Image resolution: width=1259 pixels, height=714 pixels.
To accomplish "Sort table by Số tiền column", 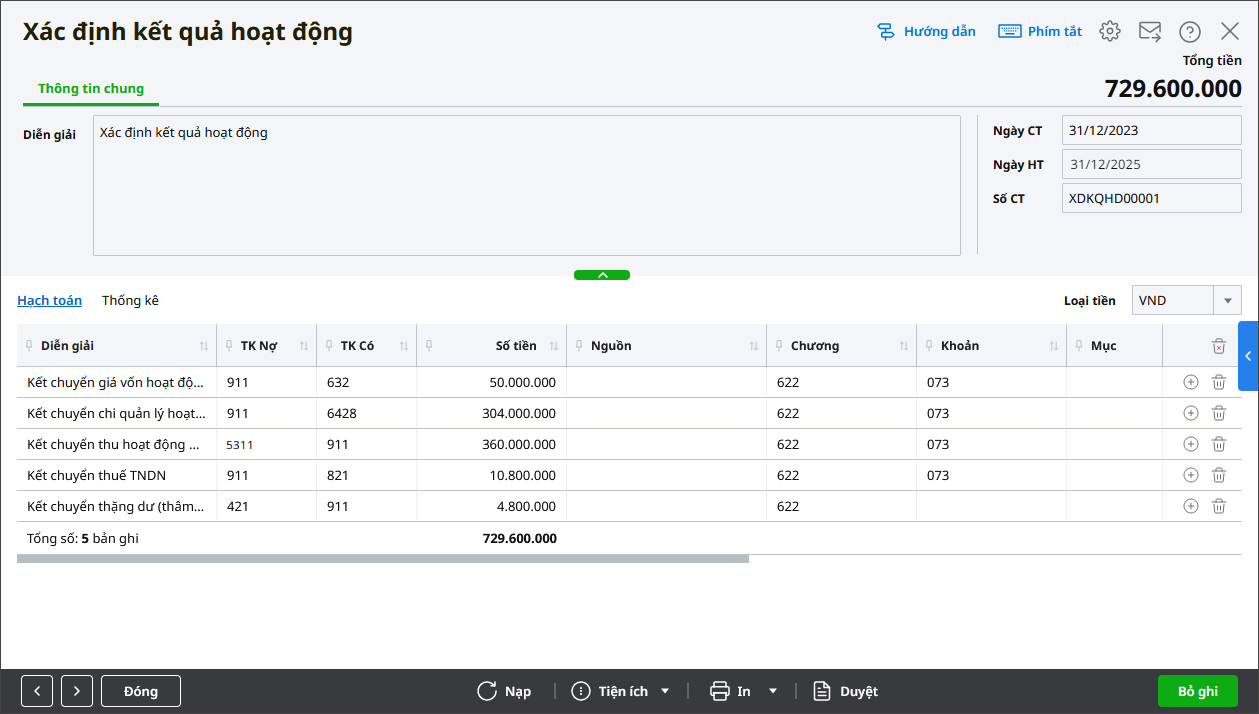I will point(553,346).
